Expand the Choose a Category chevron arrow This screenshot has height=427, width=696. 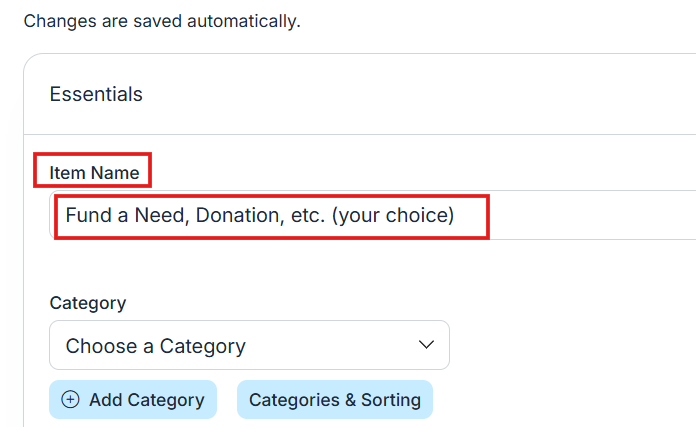click(426, 345)
